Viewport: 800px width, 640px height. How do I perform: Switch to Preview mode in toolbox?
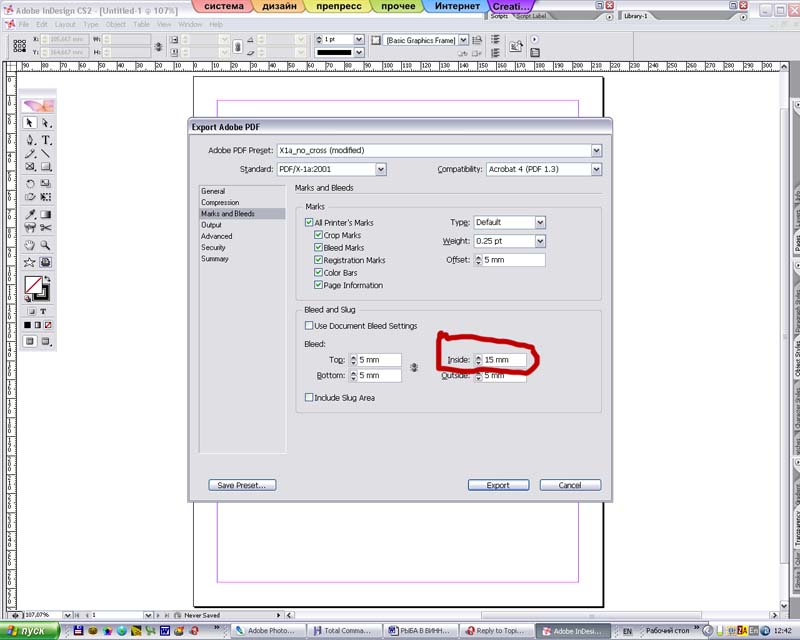[x=46, y=341]
